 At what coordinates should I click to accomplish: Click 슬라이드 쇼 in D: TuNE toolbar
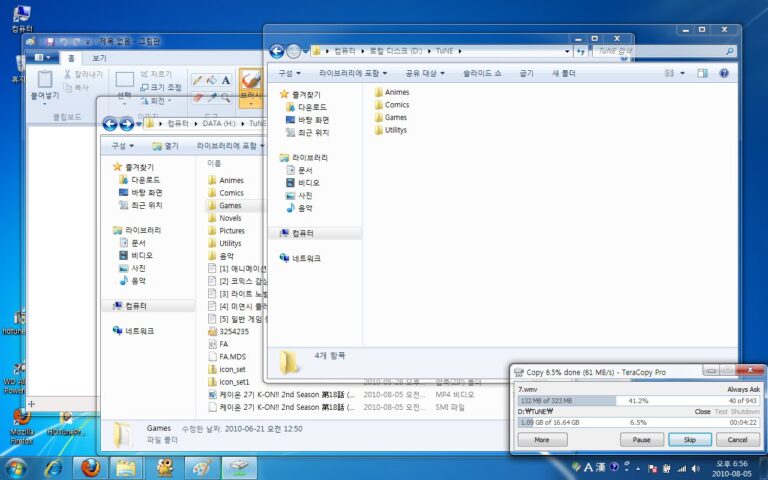point(482,73)
